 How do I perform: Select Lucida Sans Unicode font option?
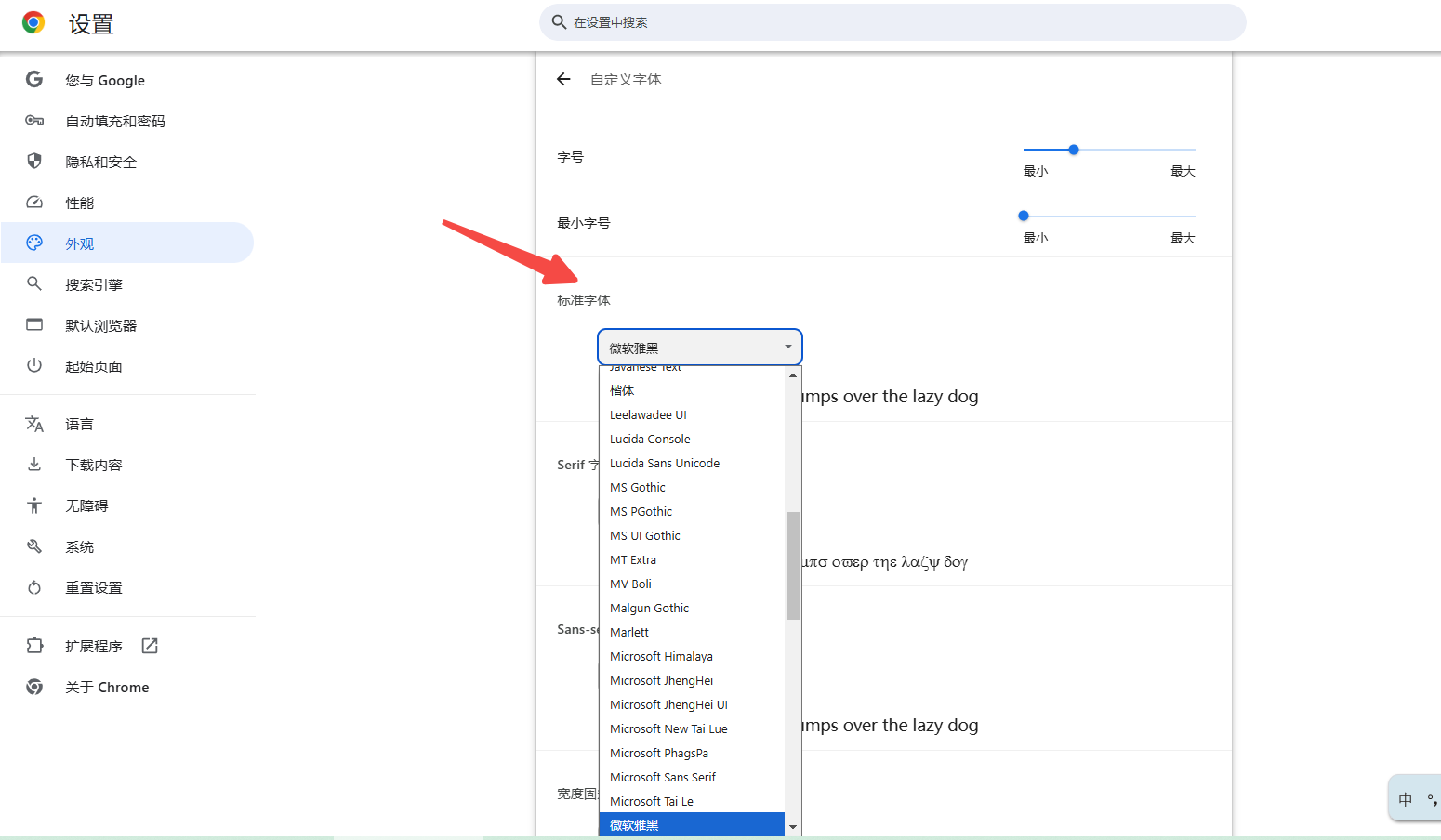coord(693,463)
